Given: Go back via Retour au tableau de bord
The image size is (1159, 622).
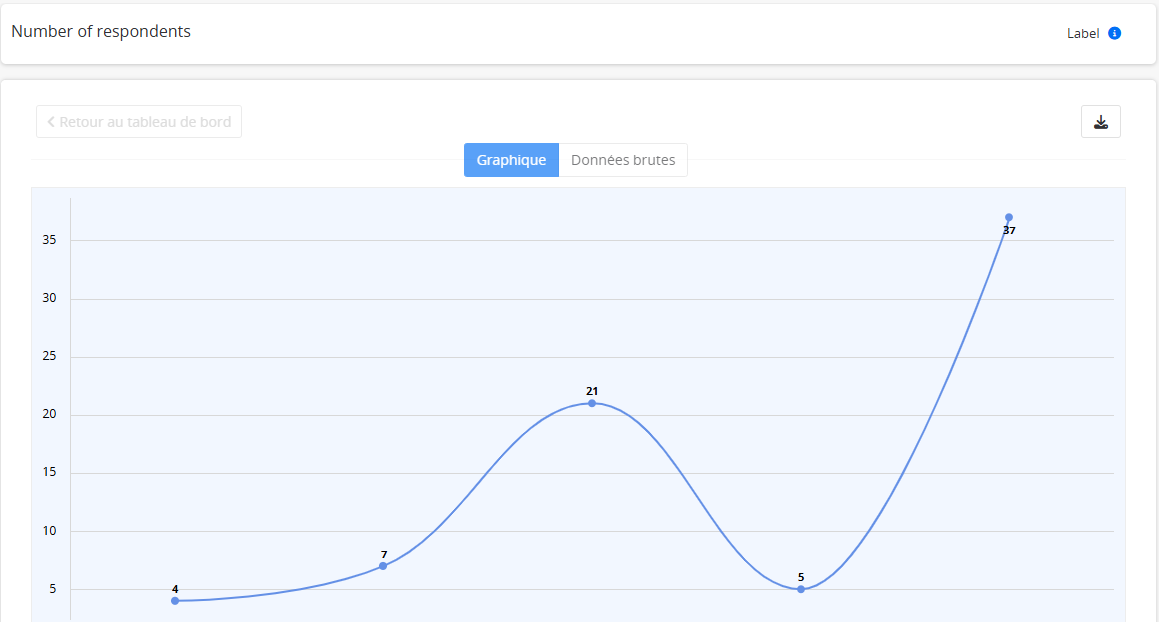Looking at the screenshot, I should pyautogui.click(x=139, y=122).
